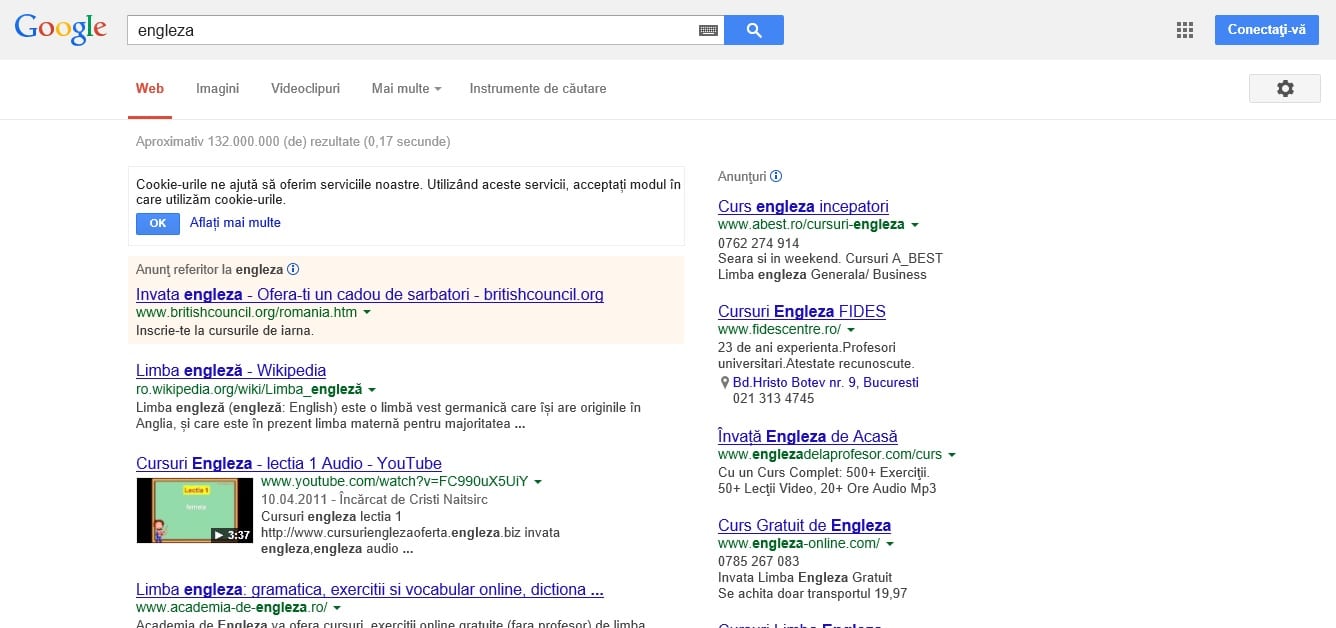The image size is (1336, 628).
Task: Open the 'Curs engleza incepatori' ad
Action: click(x=803, y=206)
